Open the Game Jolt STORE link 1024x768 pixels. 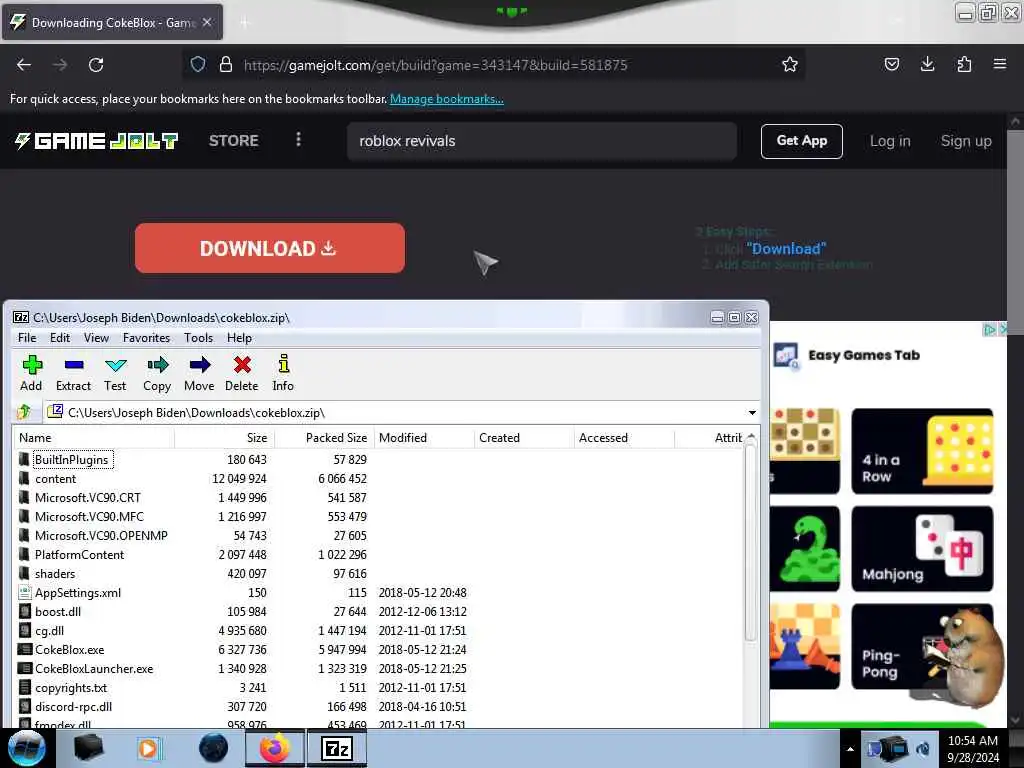234,140
